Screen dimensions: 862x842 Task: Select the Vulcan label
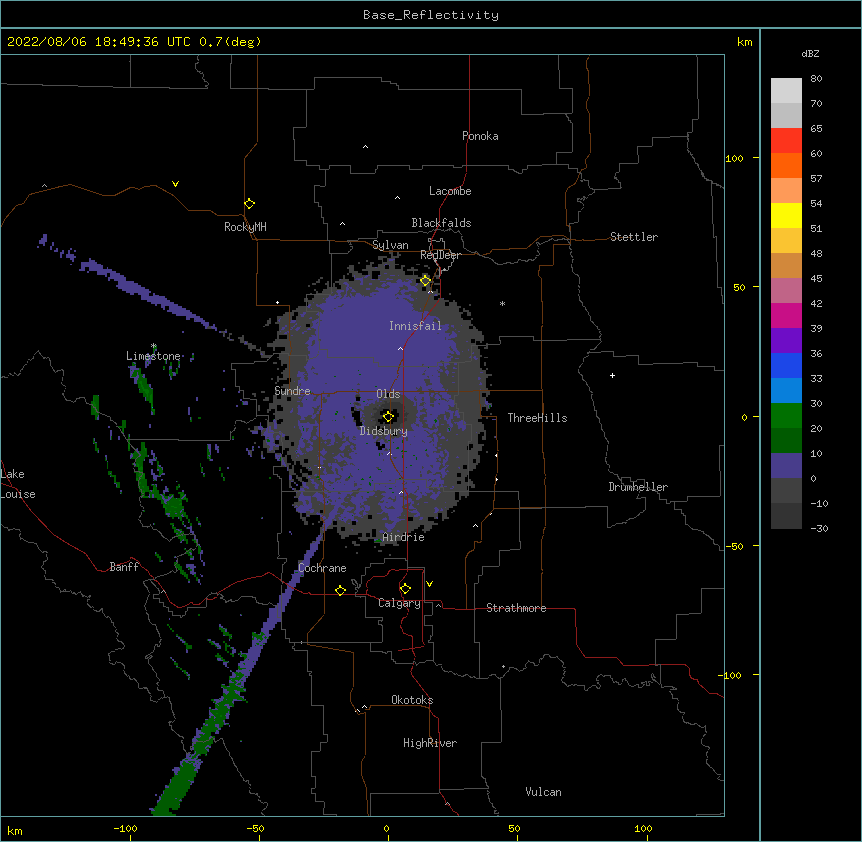pyautogui.click(x=543, y=792)
